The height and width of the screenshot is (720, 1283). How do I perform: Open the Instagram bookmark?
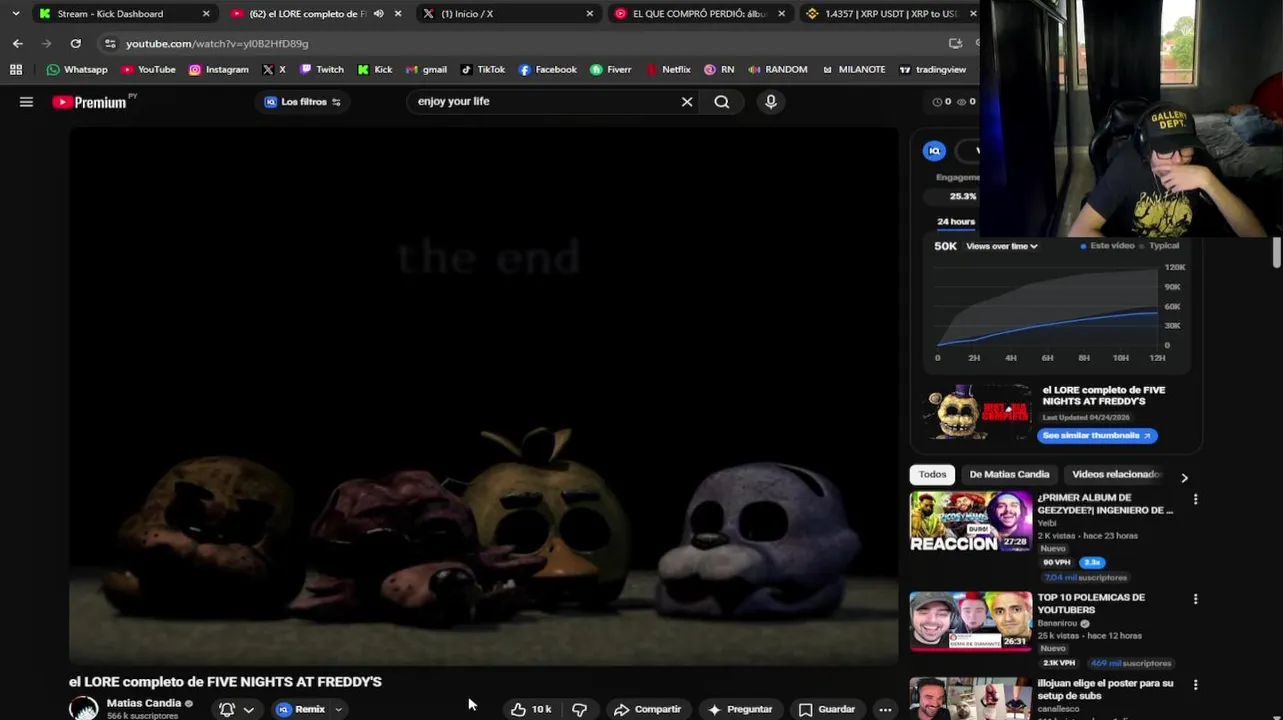click(x=219, y=70)
